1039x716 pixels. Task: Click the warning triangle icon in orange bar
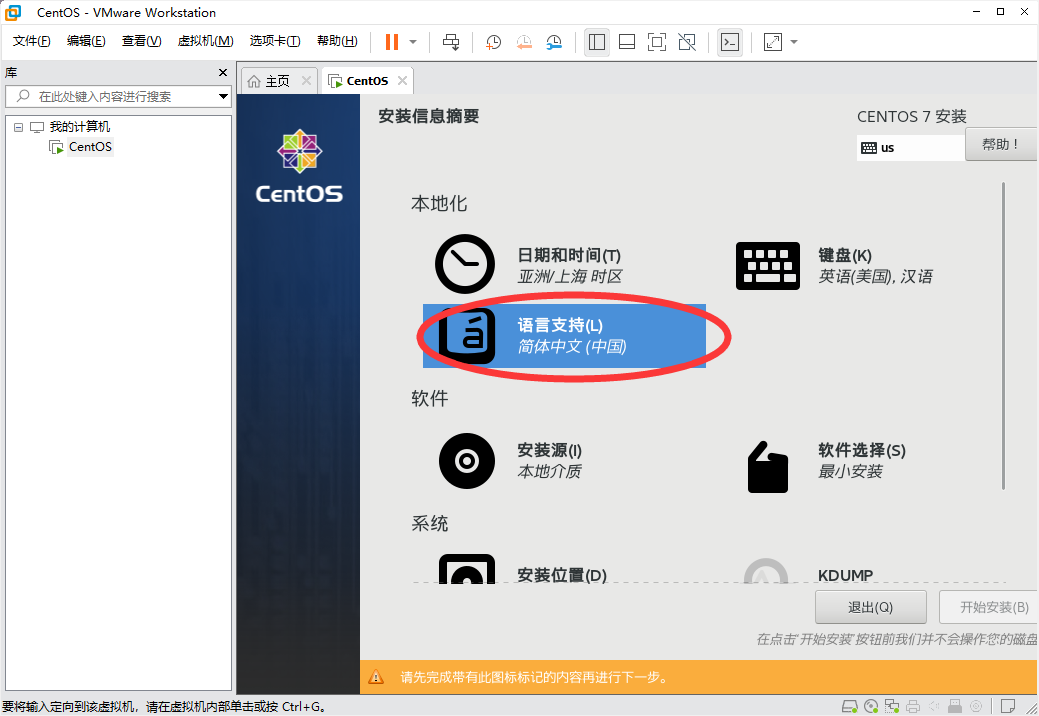(376, 677)
